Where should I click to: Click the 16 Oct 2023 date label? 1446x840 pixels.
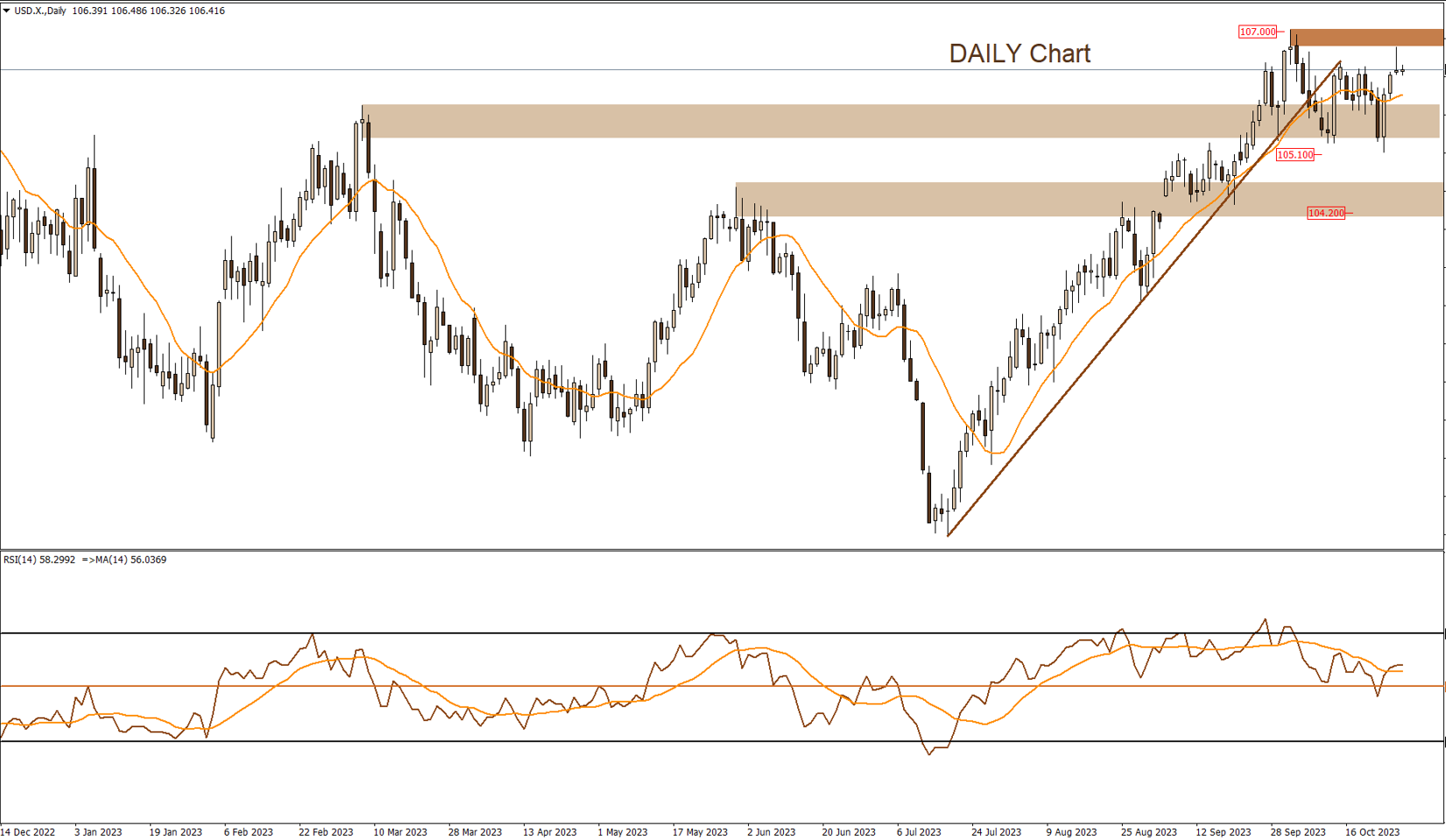click(1372, 832)
